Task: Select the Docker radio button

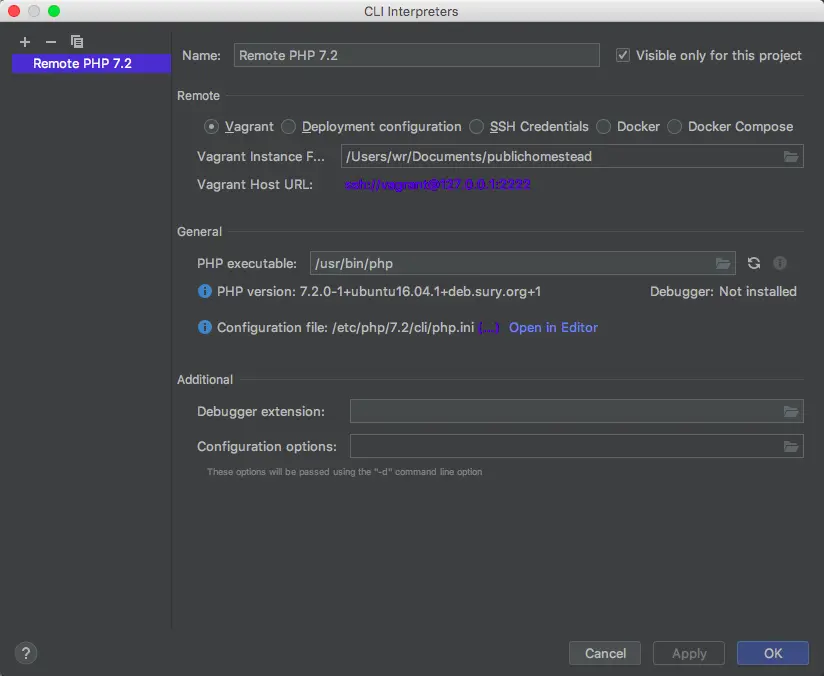Action: tap(603, 127)
